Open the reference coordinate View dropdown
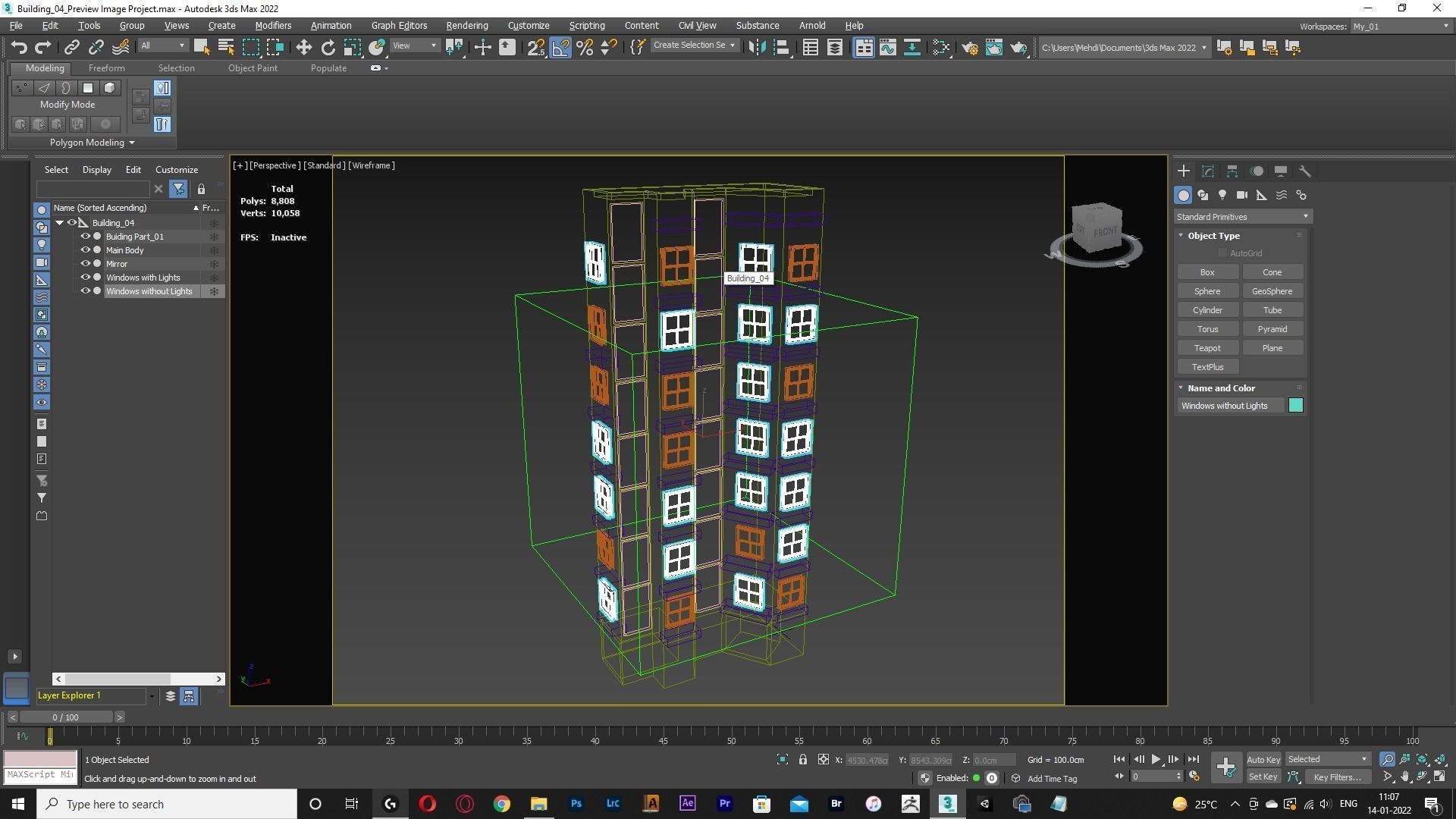The width and height of the screenshot is (1456, 819). (x=414, y=46)
